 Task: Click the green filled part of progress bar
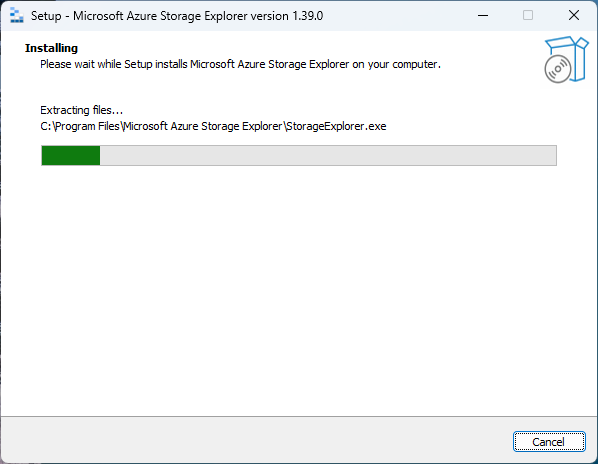(x=71, y=156)
